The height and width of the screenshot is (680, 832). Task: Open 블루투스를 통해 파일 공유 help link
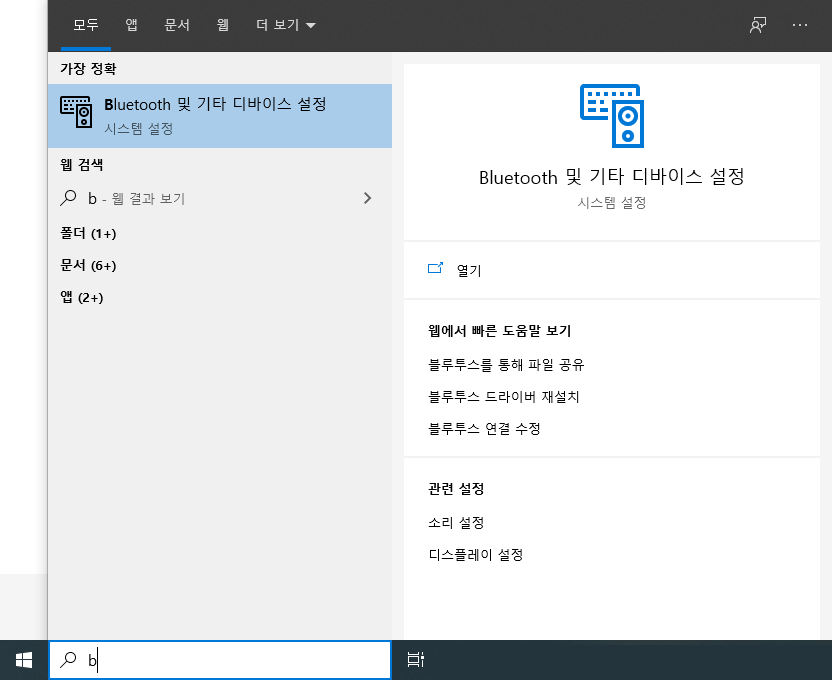[x=506, y=365]
